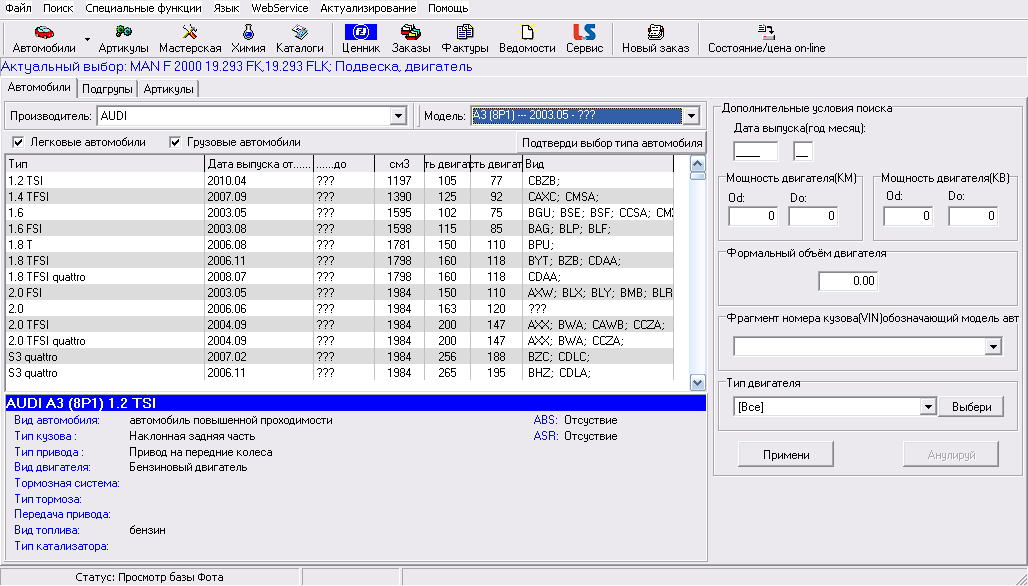Sort by the Вид column header
Image resolution: width=1028 pixels, height=586 pixels.
click(x=598, y=164)
